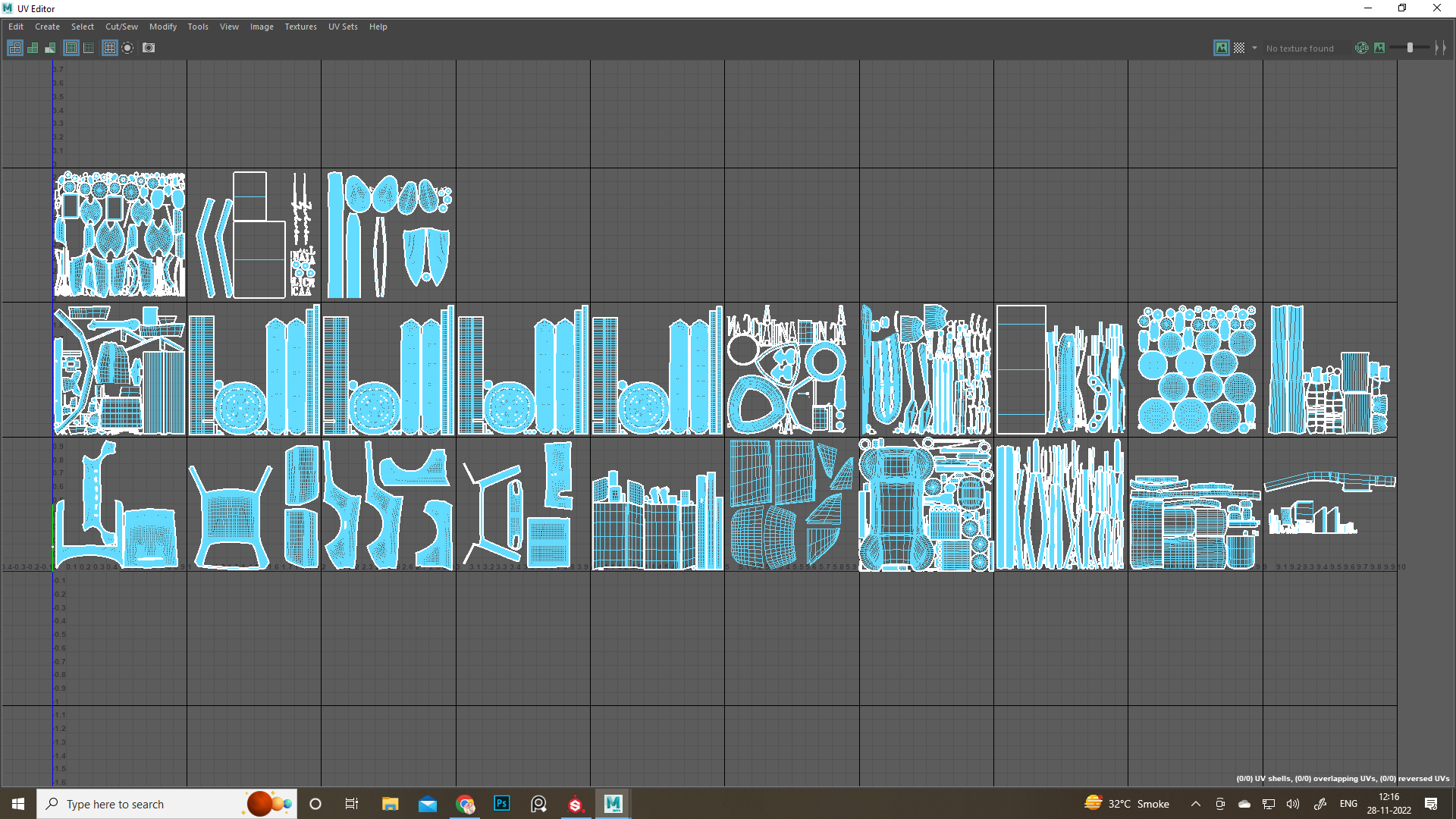Switch the ENG input language indicator

pyautogui.click(x=1348, y=804)
